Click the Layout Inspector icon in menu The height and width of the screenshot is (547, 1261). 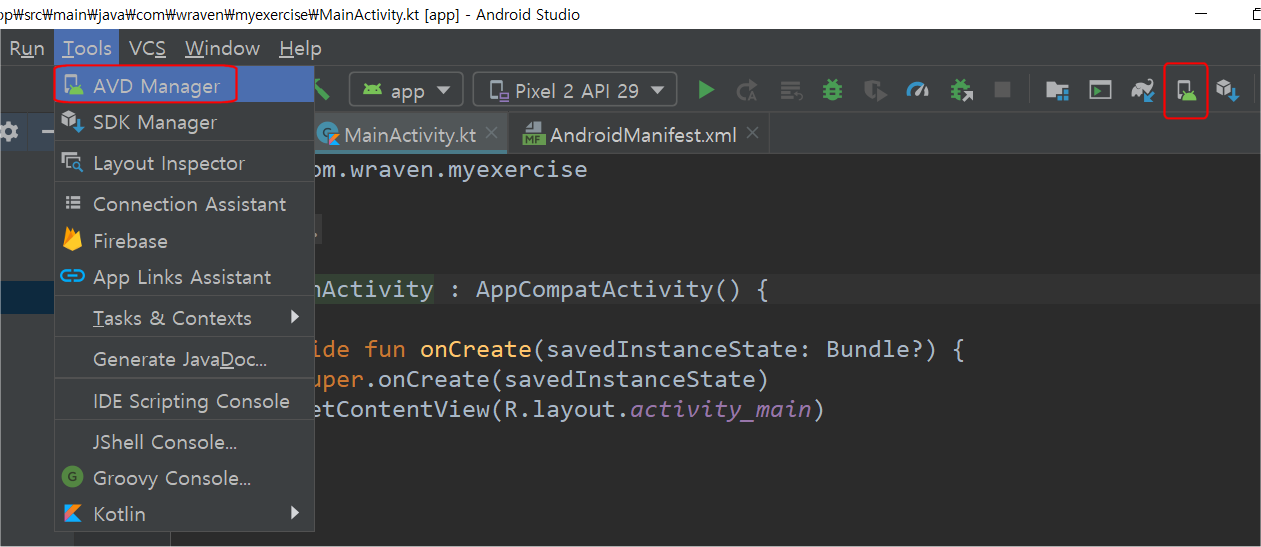72,162
